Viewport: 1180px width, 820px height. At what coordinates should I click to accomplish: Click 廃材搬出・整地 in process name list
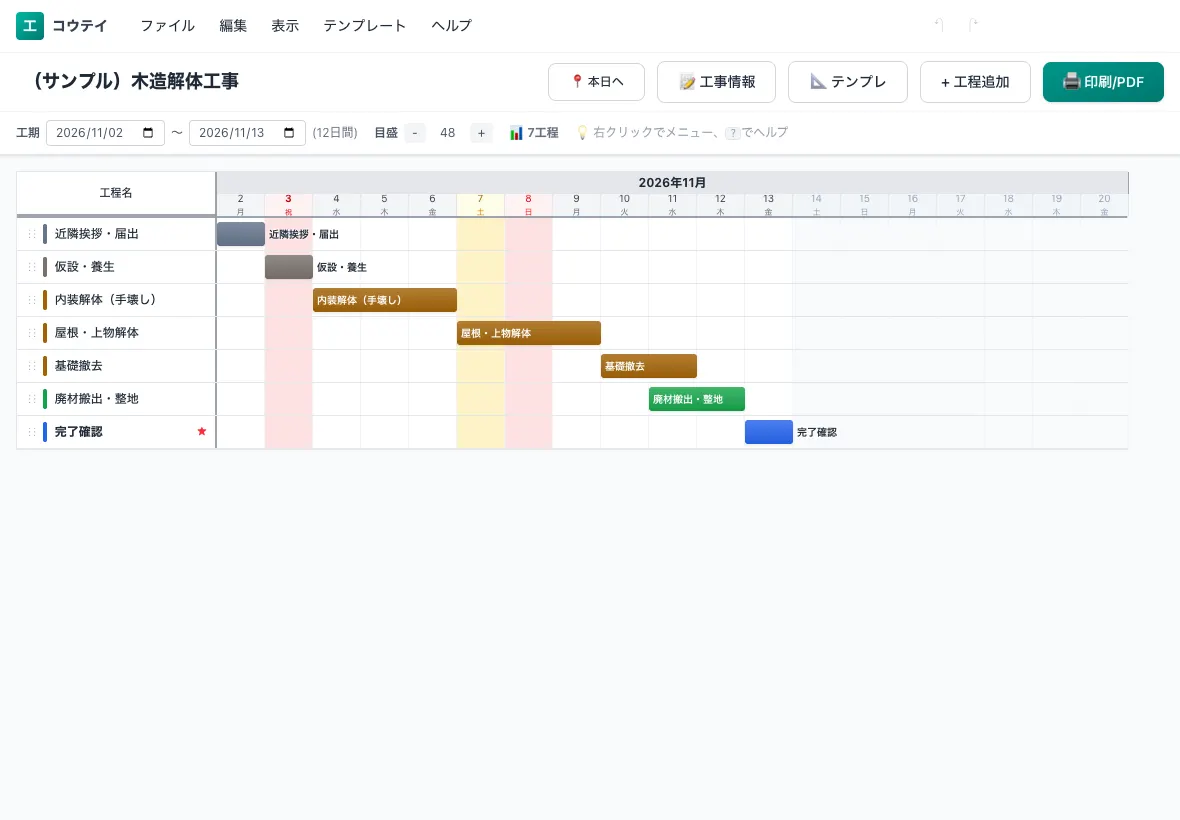pyautogui.click(x=96, y=399)
